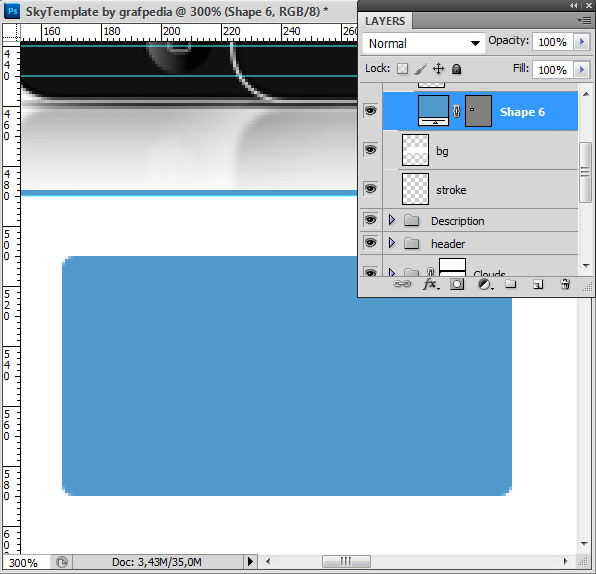The height and width of the screenshot is (574, 596).
Task: Click the delete layer trash icon
Action: click(565, 284)
